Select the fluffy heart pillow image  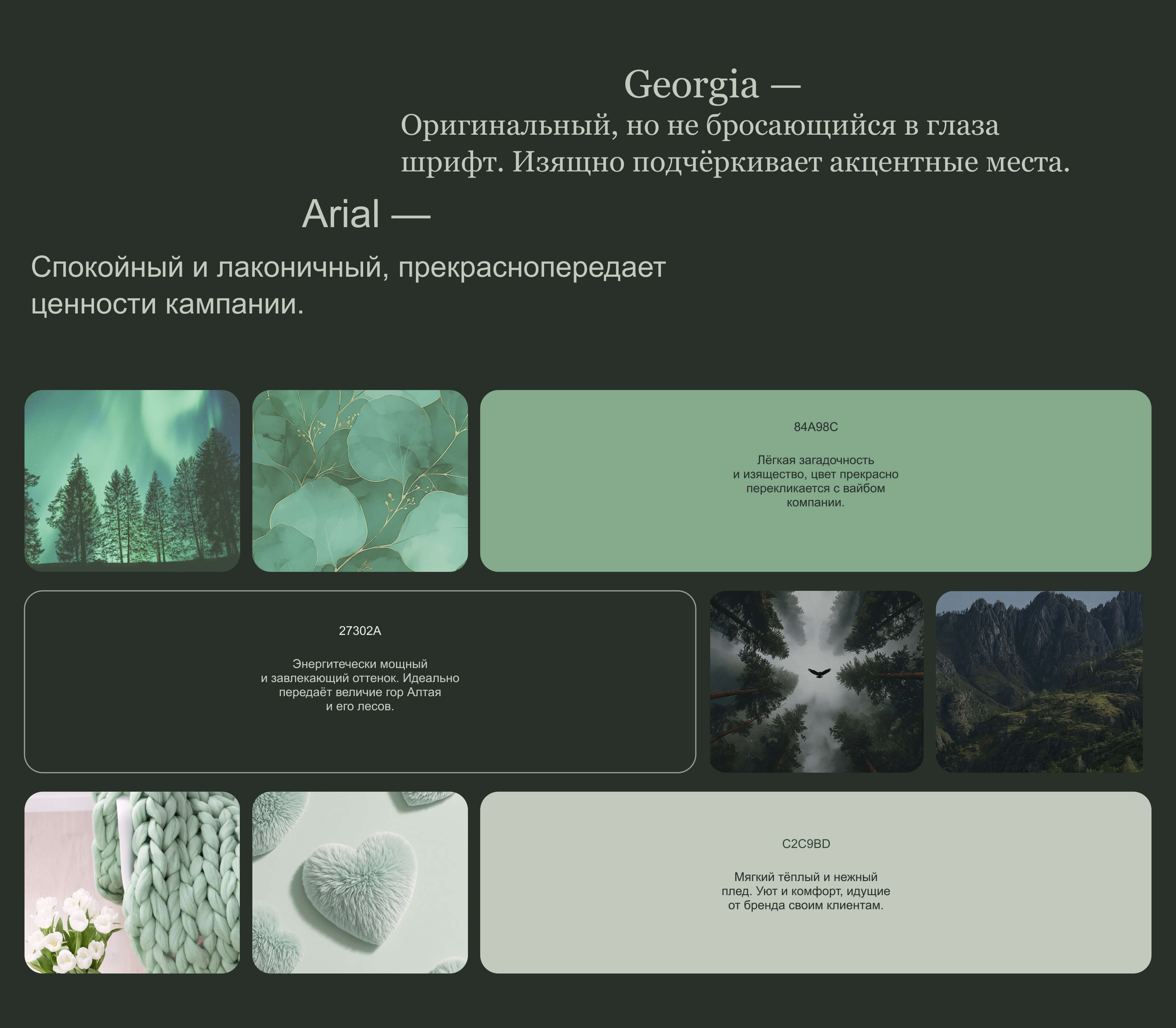(x=360, y=882)
